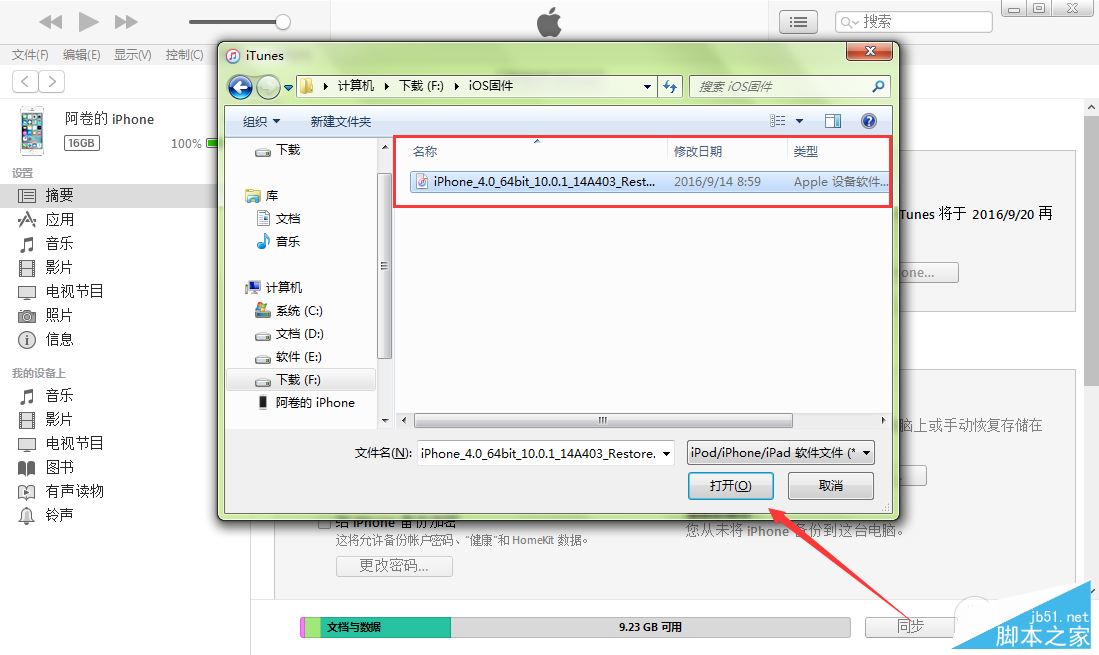Screen dimensions: 1099x655
Task: Click 下载 (F:) in the address breadcrumb
Action: (421, 86)
